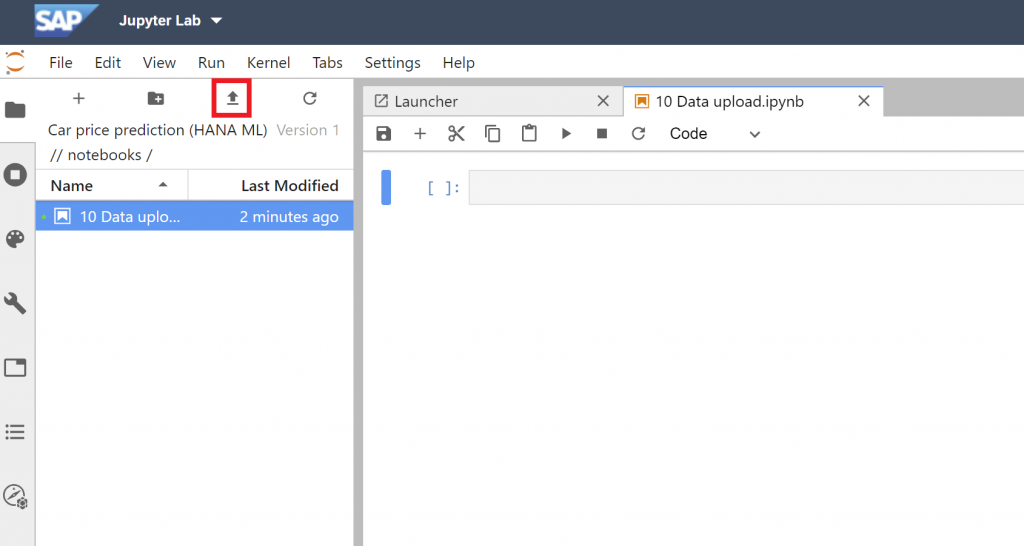Sort files by Last Modified column

click(x=271, y=185)
